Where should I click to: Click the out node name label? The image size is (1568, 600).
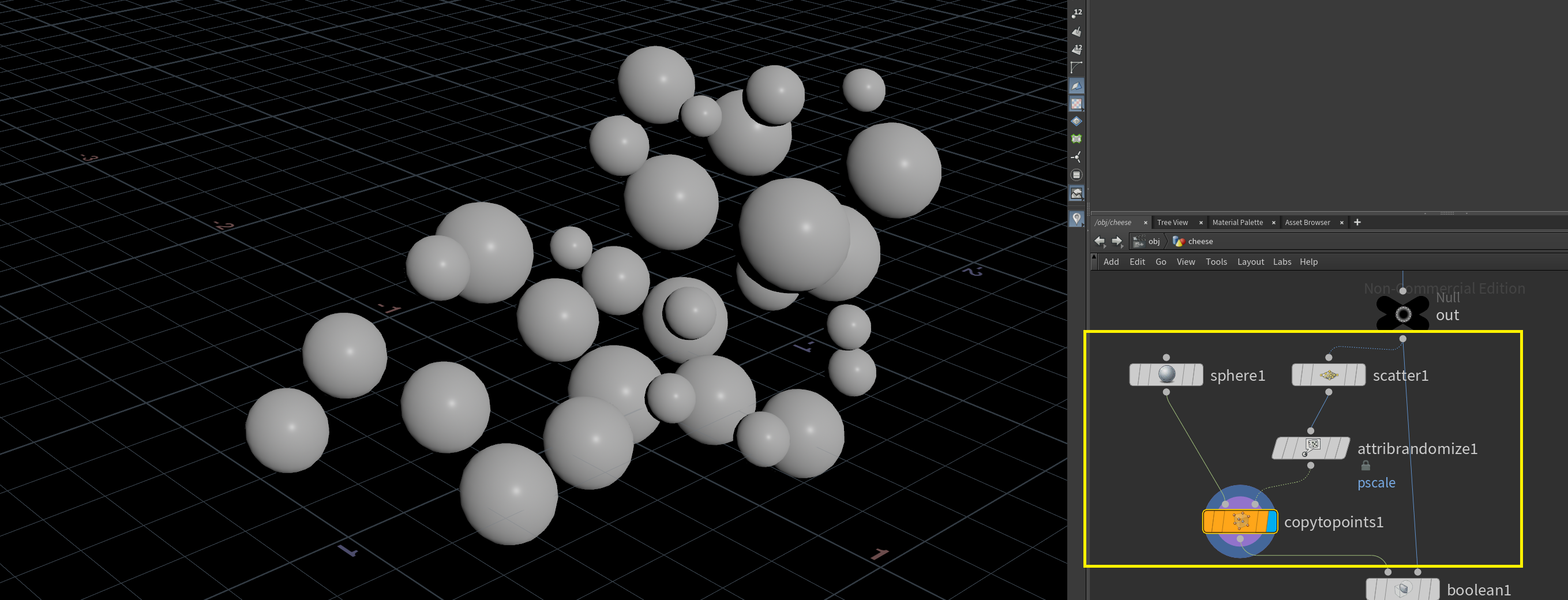tap(1447, 315)
